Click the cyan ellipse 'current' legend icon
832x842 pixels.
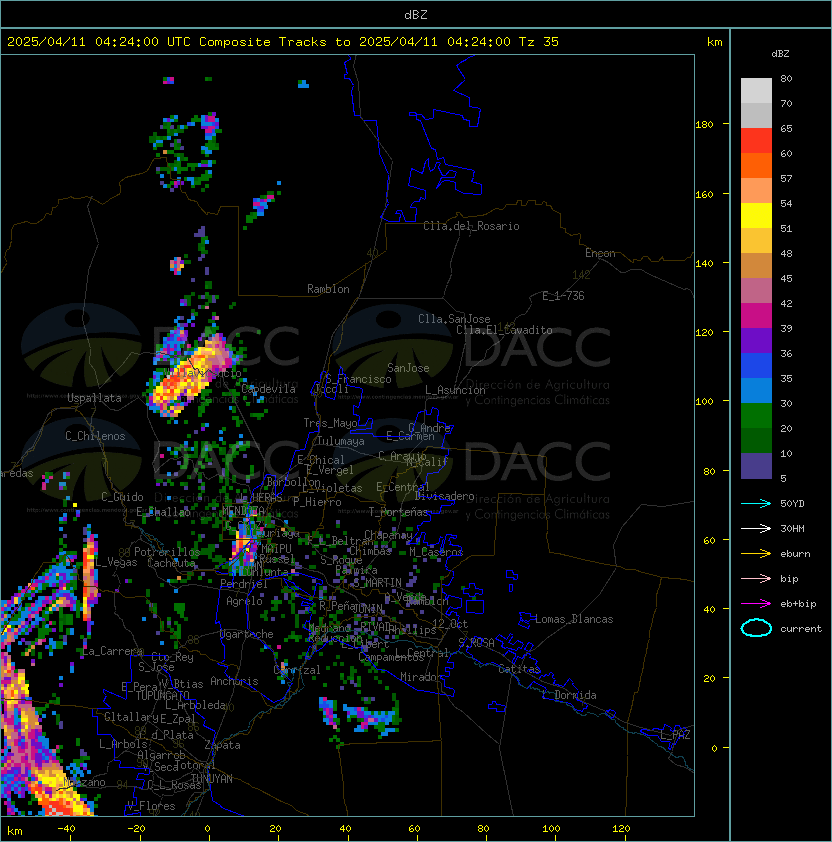point(756,628)
